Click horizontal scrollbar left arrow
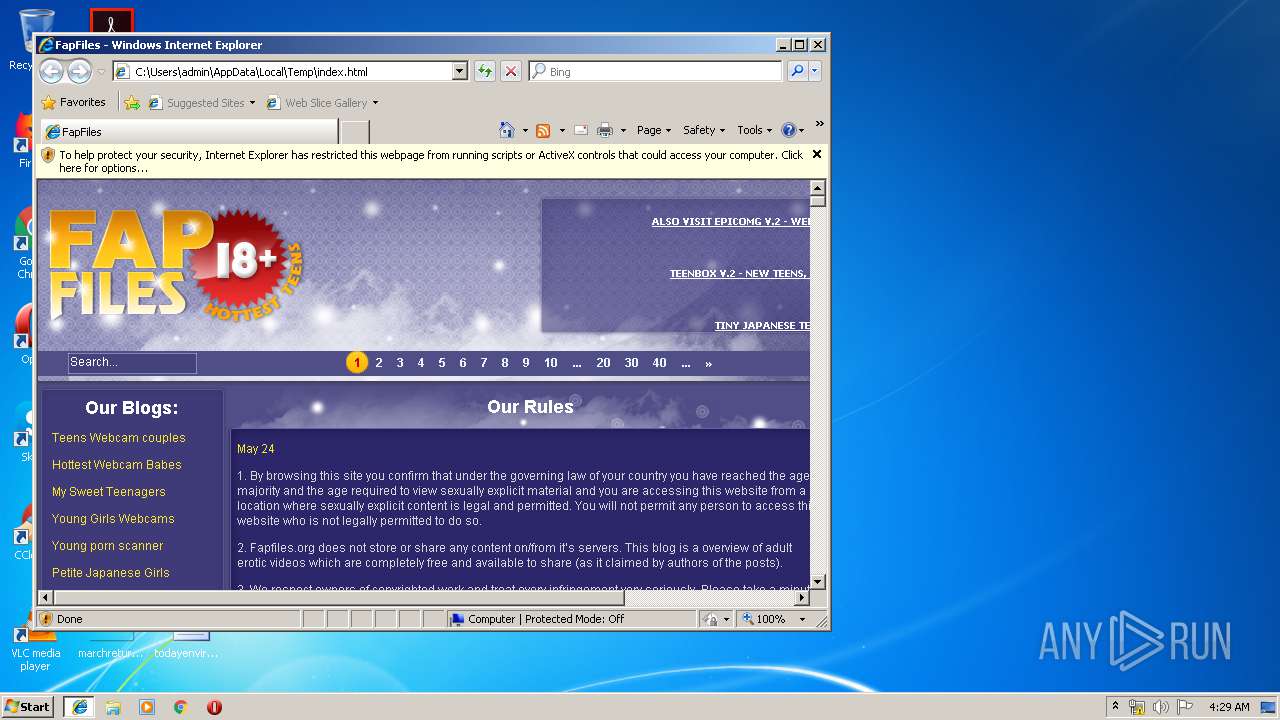 (46, 598)
